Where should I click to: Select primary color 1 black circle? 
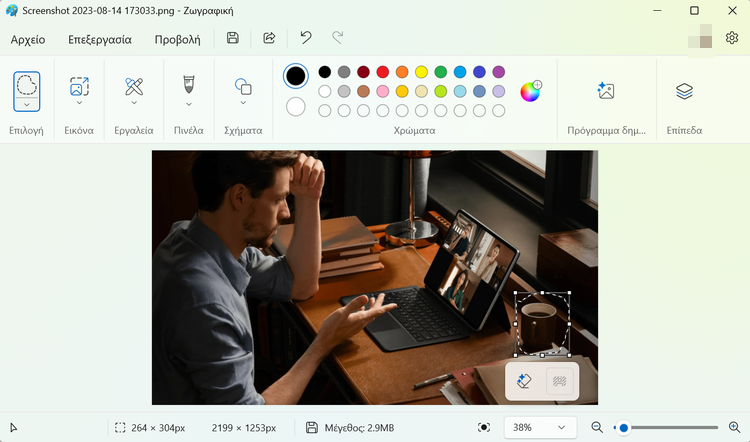coord(296,76)
